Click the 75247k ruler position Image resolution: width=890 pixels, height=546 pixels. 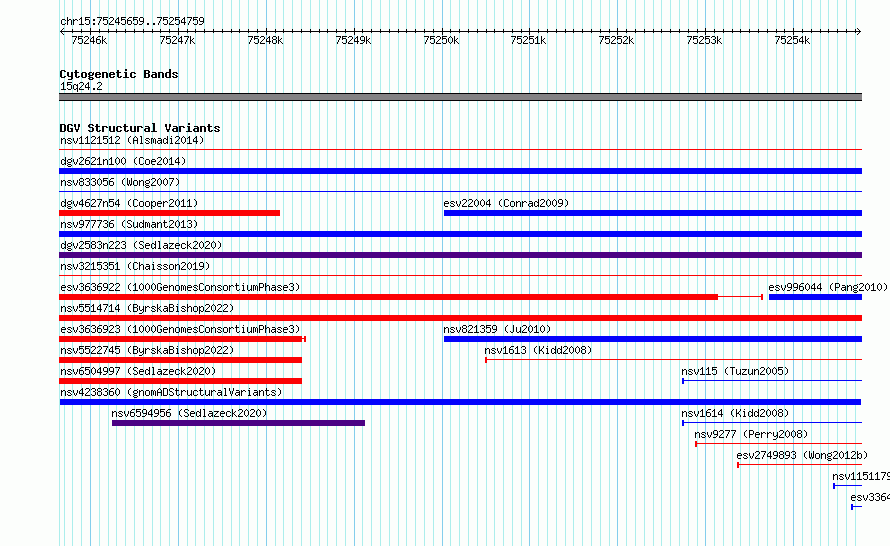177,40
